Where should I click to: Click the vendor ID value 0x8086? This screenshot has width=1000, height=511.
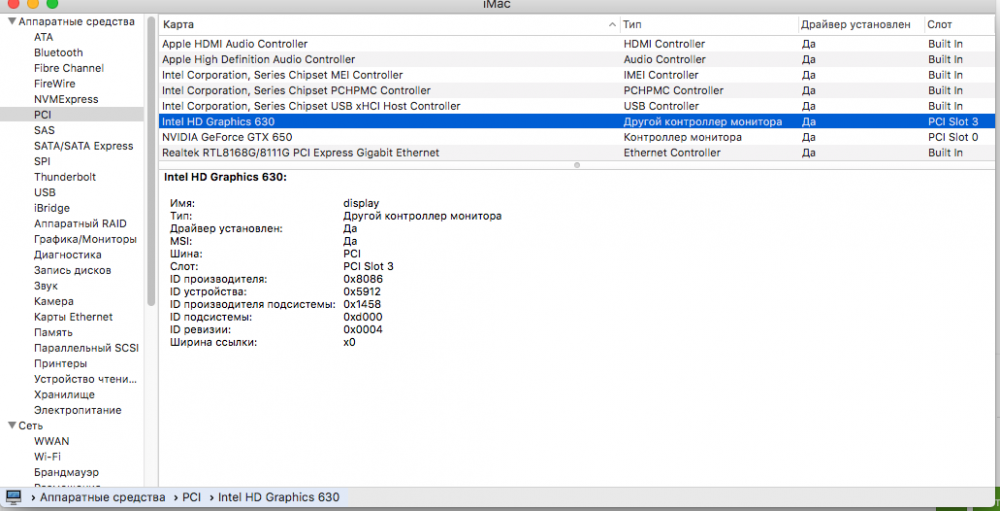tap(363, 279)
